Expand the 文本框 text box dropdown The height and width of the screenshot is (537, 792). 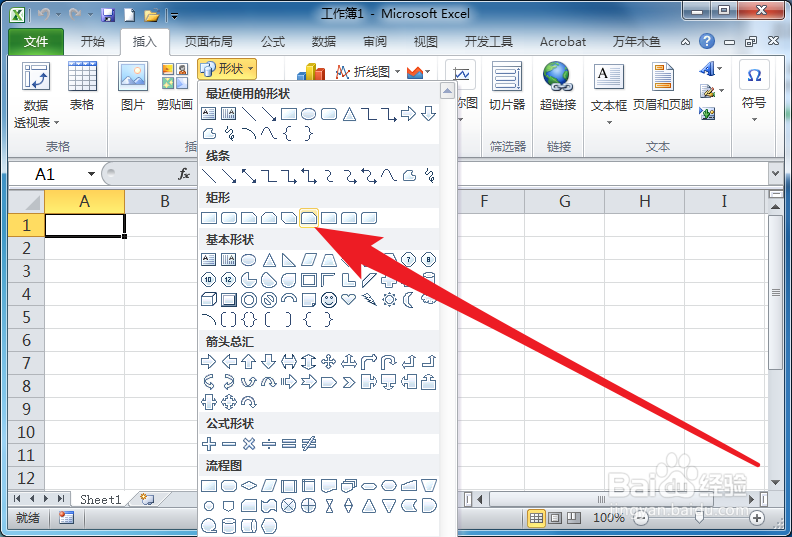click(609, 122)
